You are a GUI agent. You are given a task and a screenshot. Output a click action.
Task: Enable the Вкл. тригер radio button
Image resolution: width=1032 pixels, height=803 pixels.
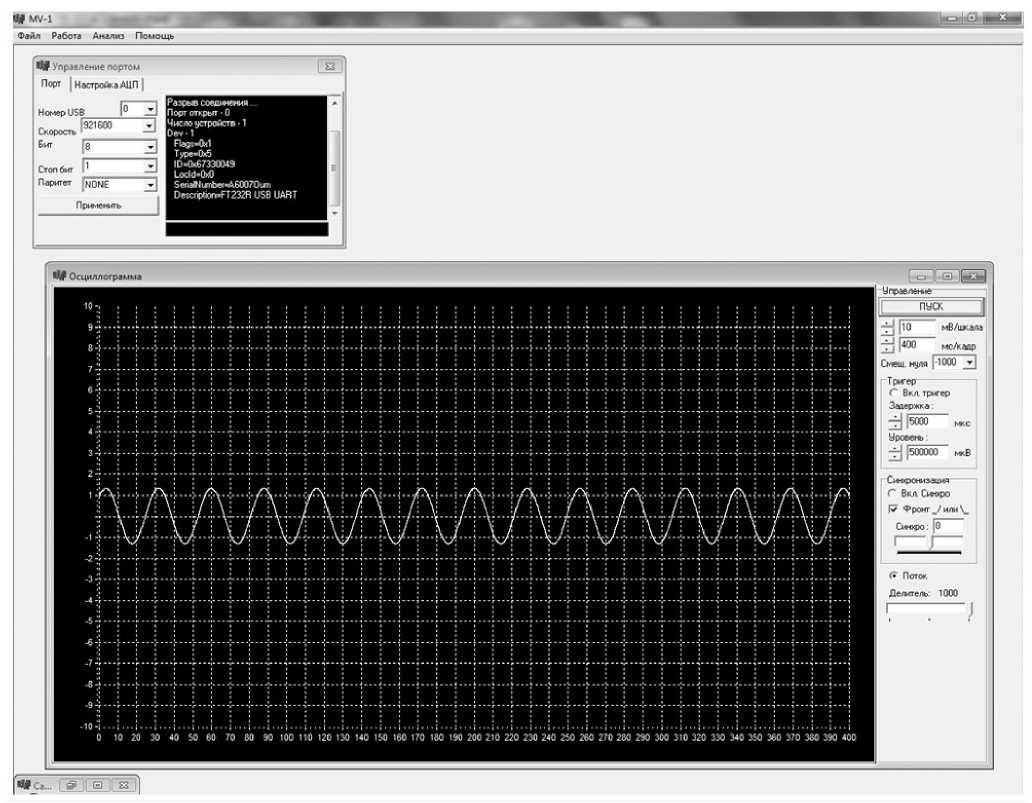point(893,393)
